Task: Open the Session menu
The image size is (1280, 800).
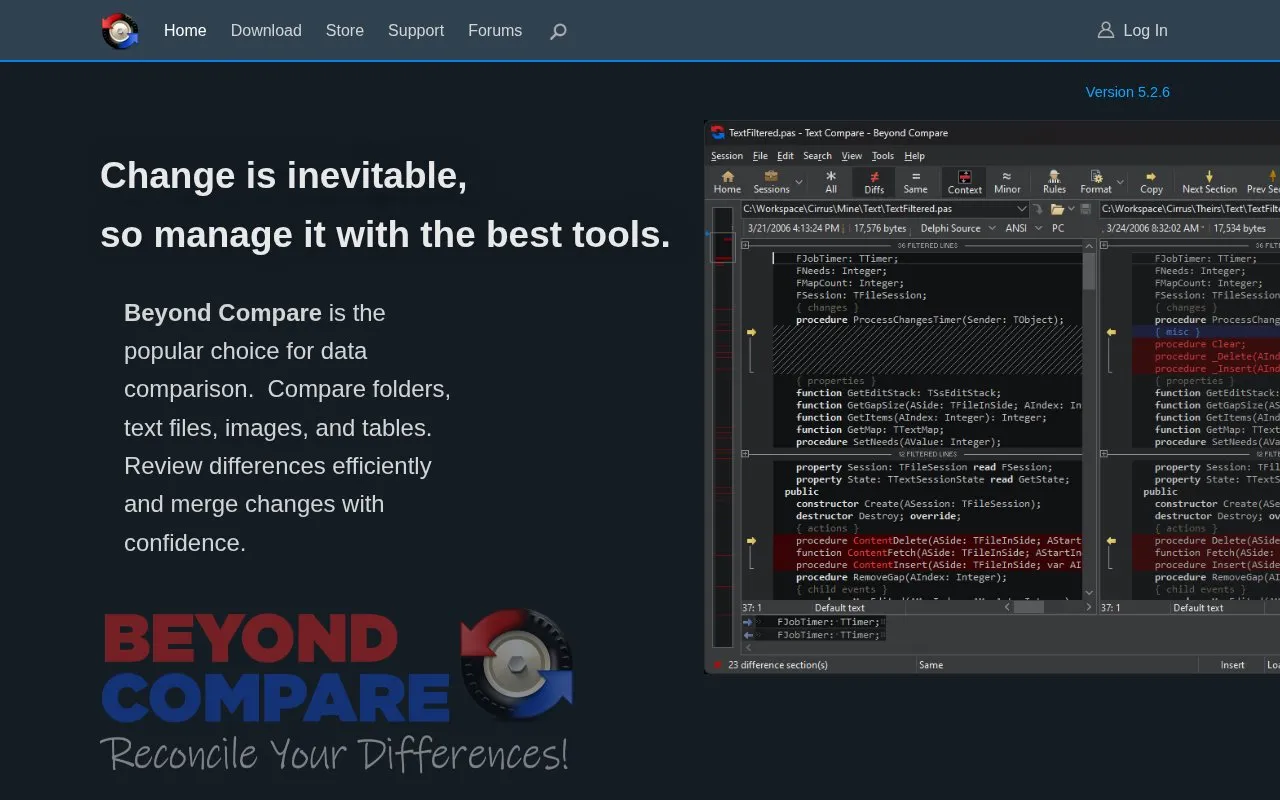Action: tap(727, 156)
